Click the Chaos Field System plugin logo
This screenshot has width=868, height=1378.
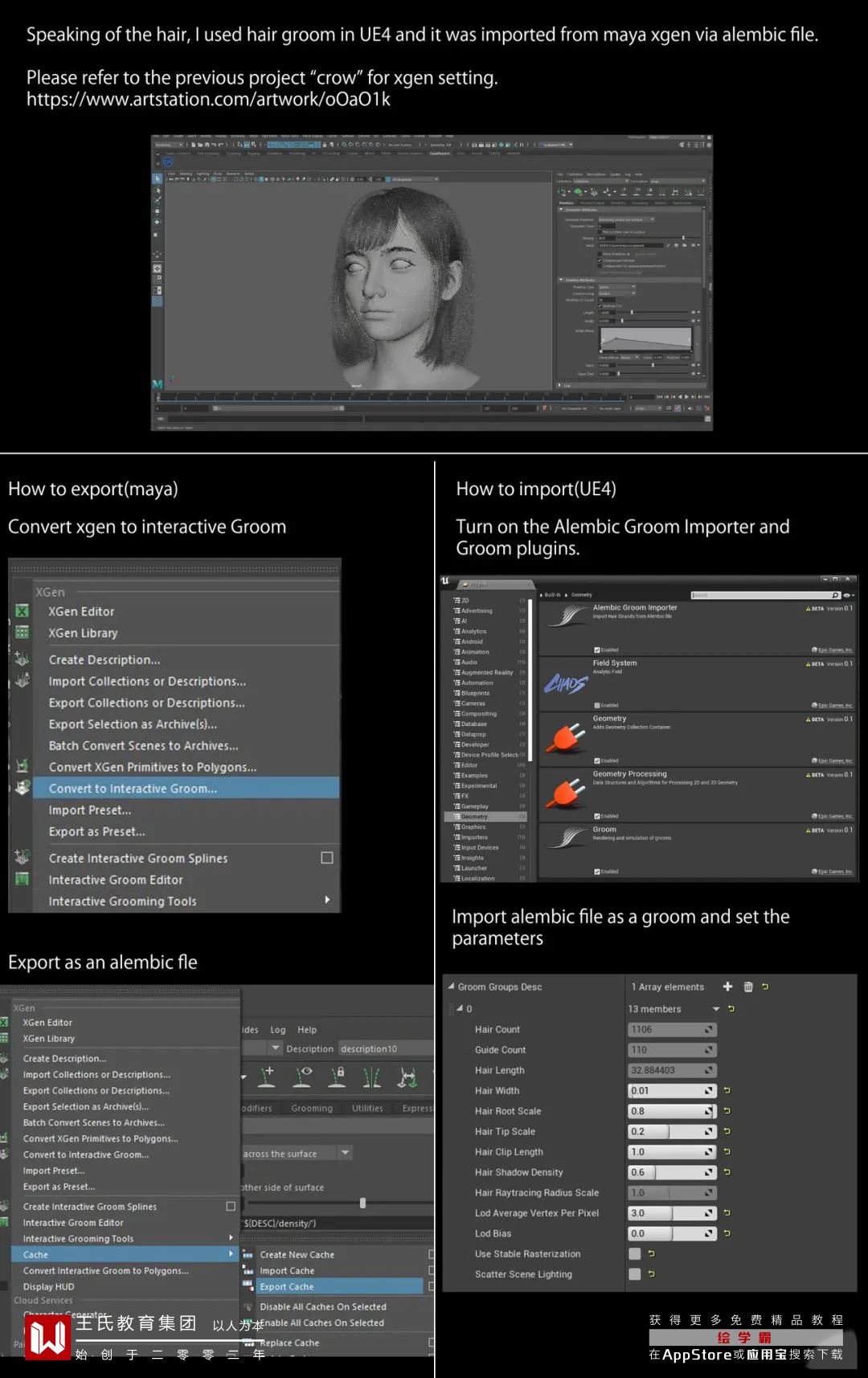(567, 683)
